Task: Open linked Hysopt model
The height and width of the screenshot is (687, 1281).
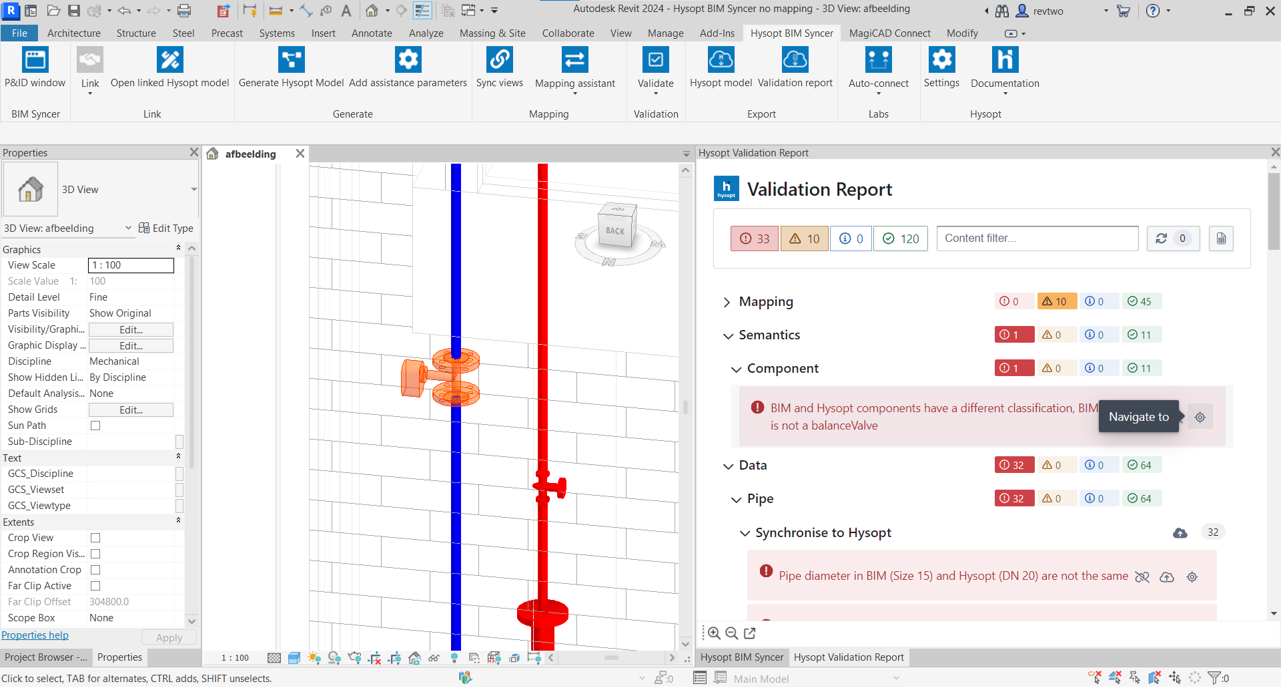Action: pyautogui.click(x=170, y=69)
